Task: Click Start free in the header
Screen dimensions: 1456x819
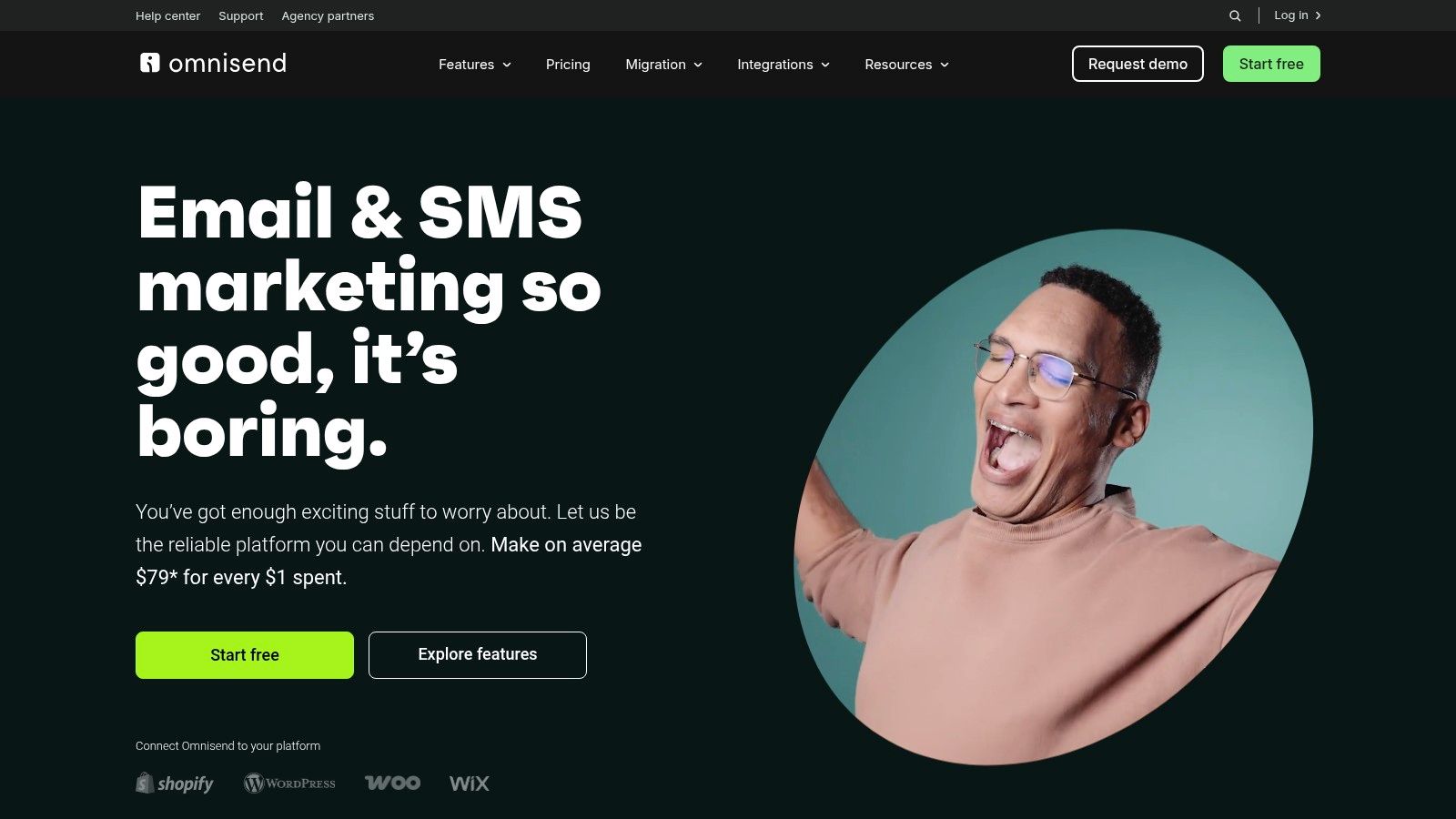Action: 1271,64
